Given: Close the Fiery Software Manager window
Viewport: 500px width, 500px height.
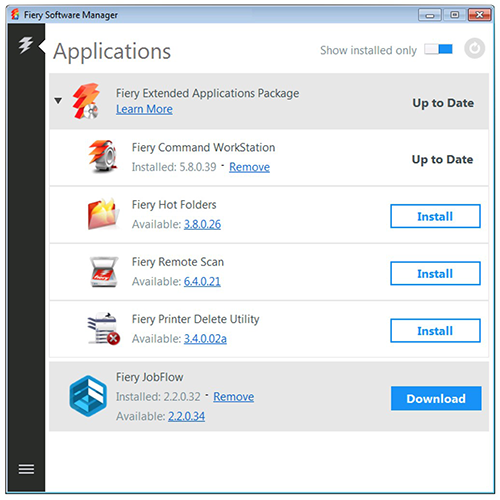Looking at the screenshot, I should click(480, 15).
